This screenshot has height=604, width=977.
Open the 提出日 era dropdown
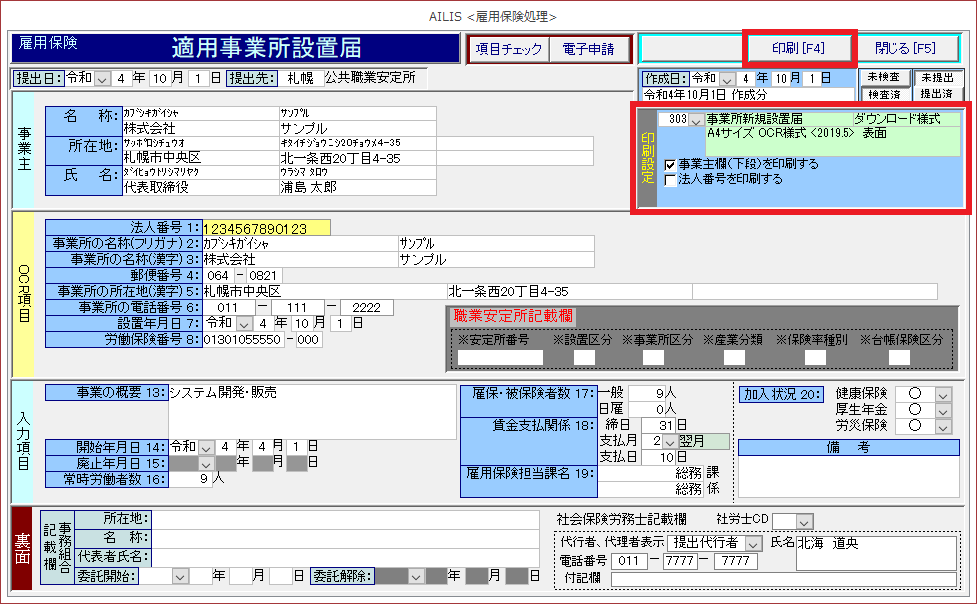coord(111,78)
